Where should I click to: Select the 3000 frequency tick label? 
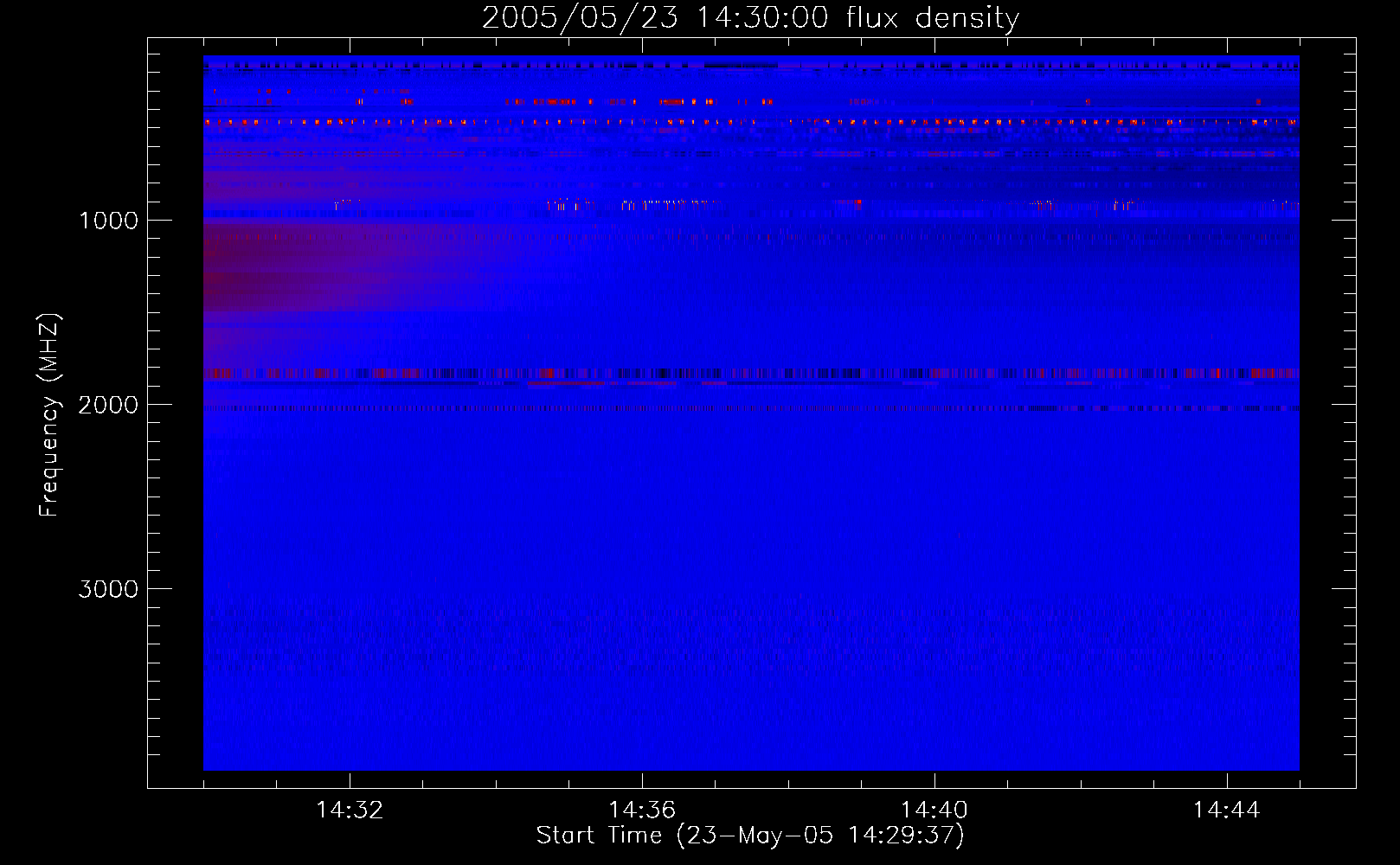pyautogui.click(x=108, y=589)
